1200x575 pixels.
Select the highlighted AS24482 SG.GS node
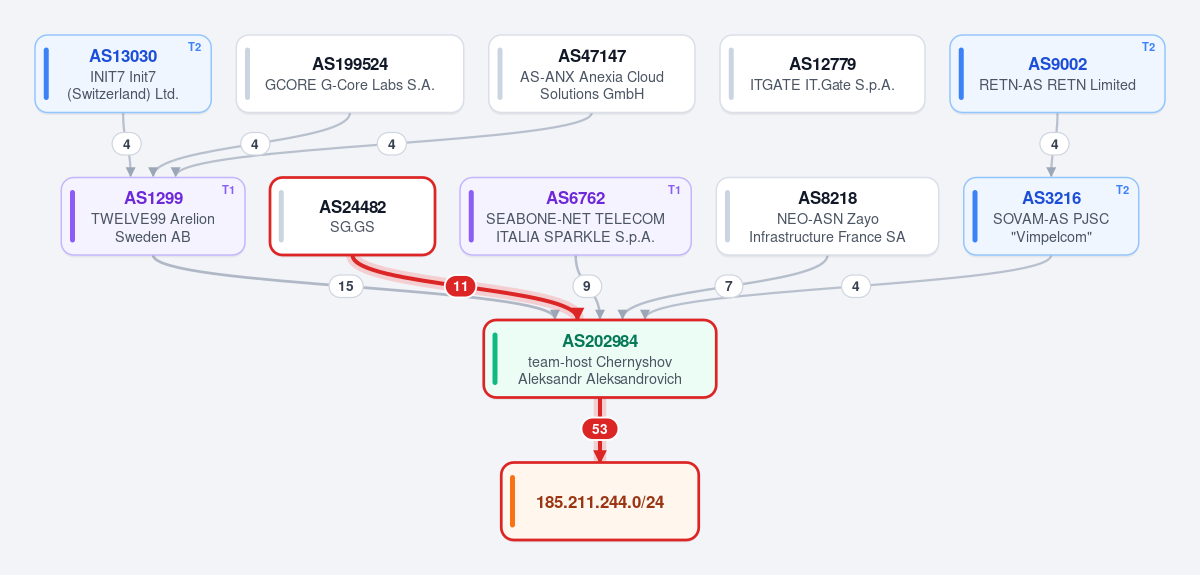click(x=352, y=216)
